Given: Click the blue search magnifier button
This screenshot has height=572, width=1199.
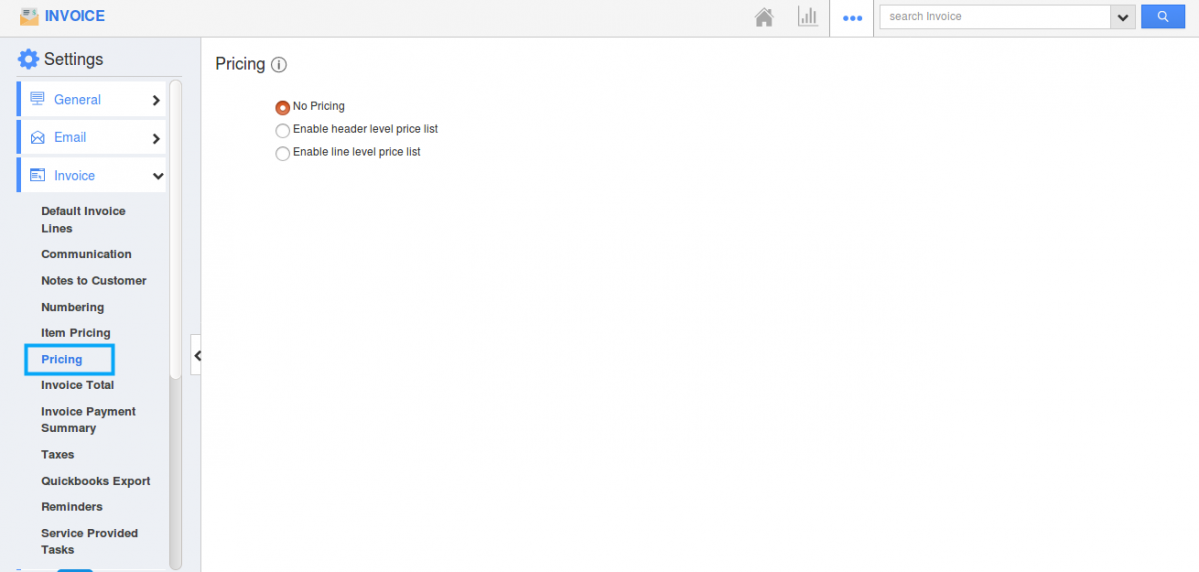Looking at the screenshot, I should (x=1162, y=16).
